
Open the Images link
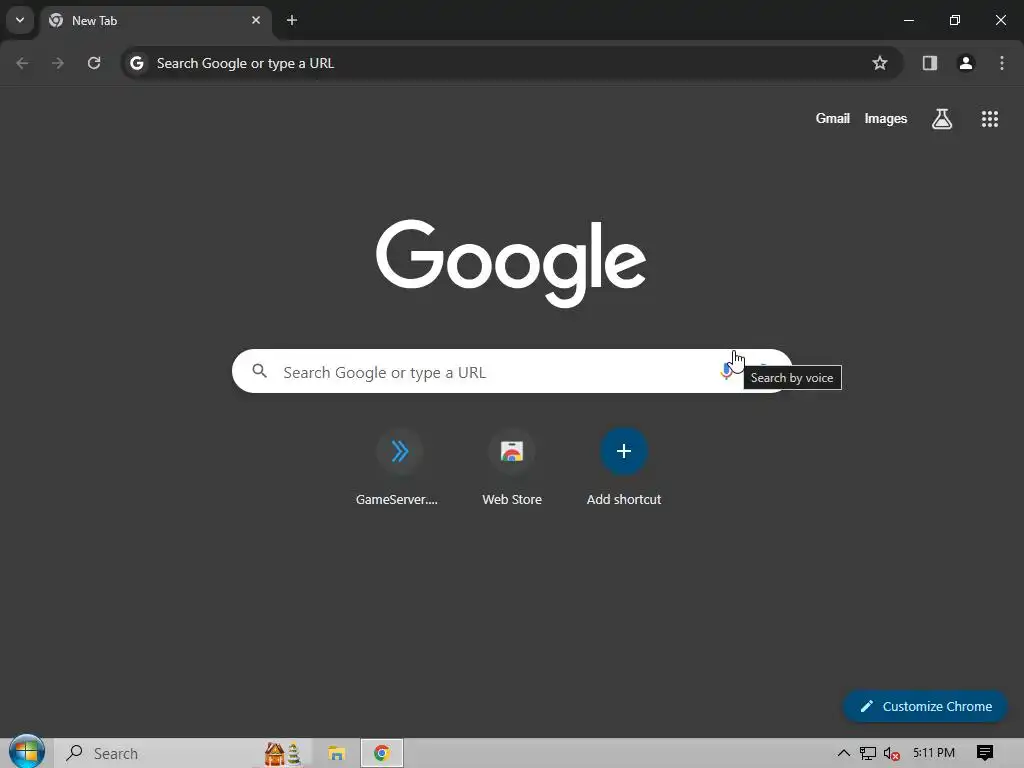point(886,119)
